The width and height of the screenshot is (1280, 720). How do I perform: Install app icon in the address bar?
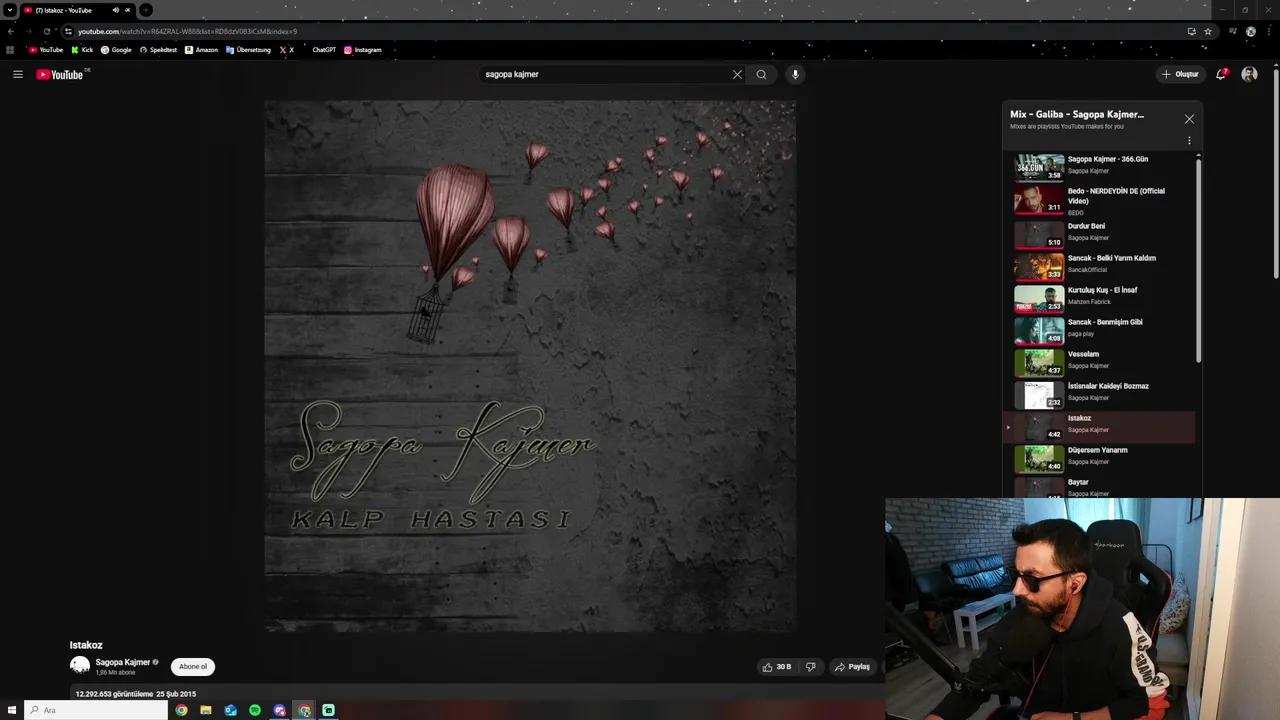(x=1191, y=31)
